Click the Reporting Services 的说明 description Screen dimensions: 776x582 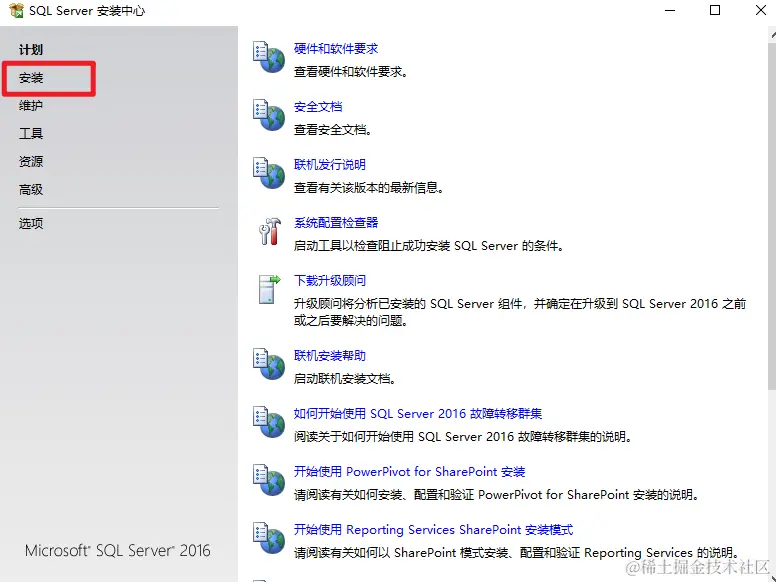pos(517,552)
